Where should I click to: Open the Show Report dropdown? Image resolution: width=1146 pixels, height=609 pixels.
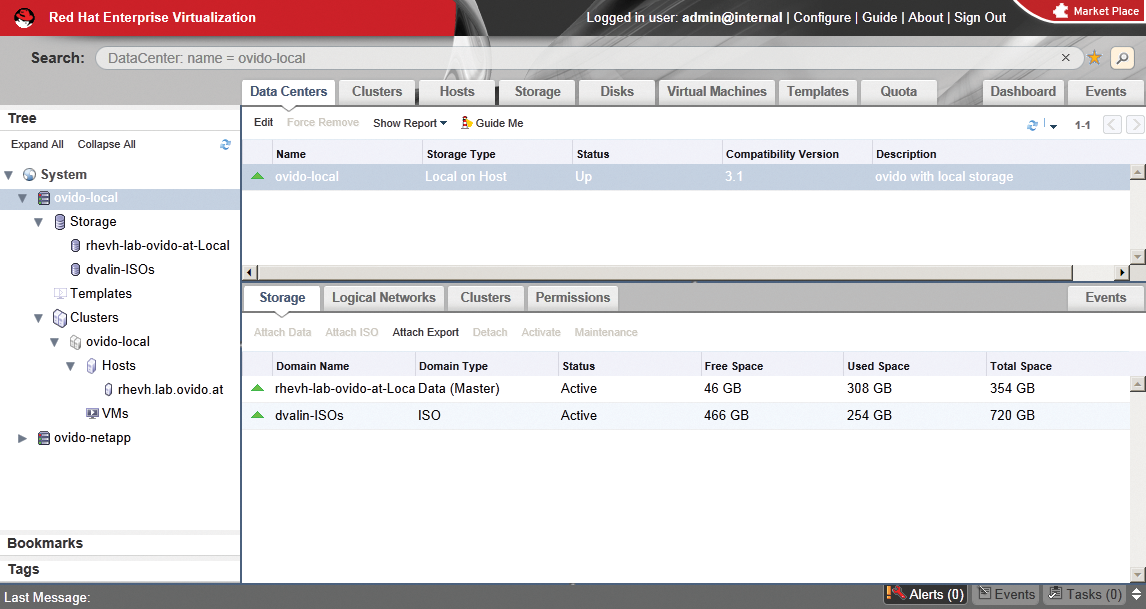[409, 122]
